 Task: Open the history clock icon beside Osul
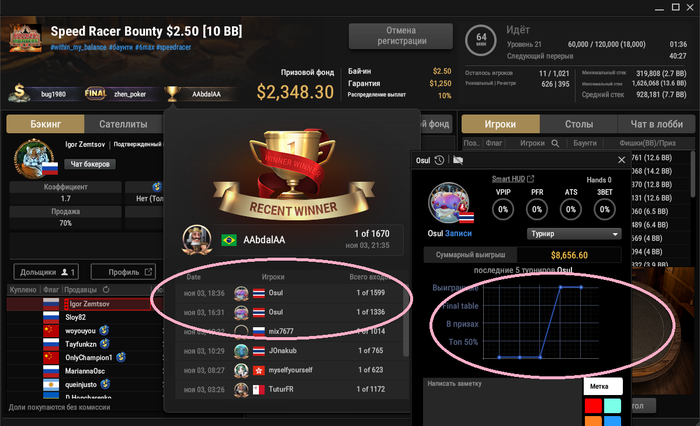coord(439,160)
